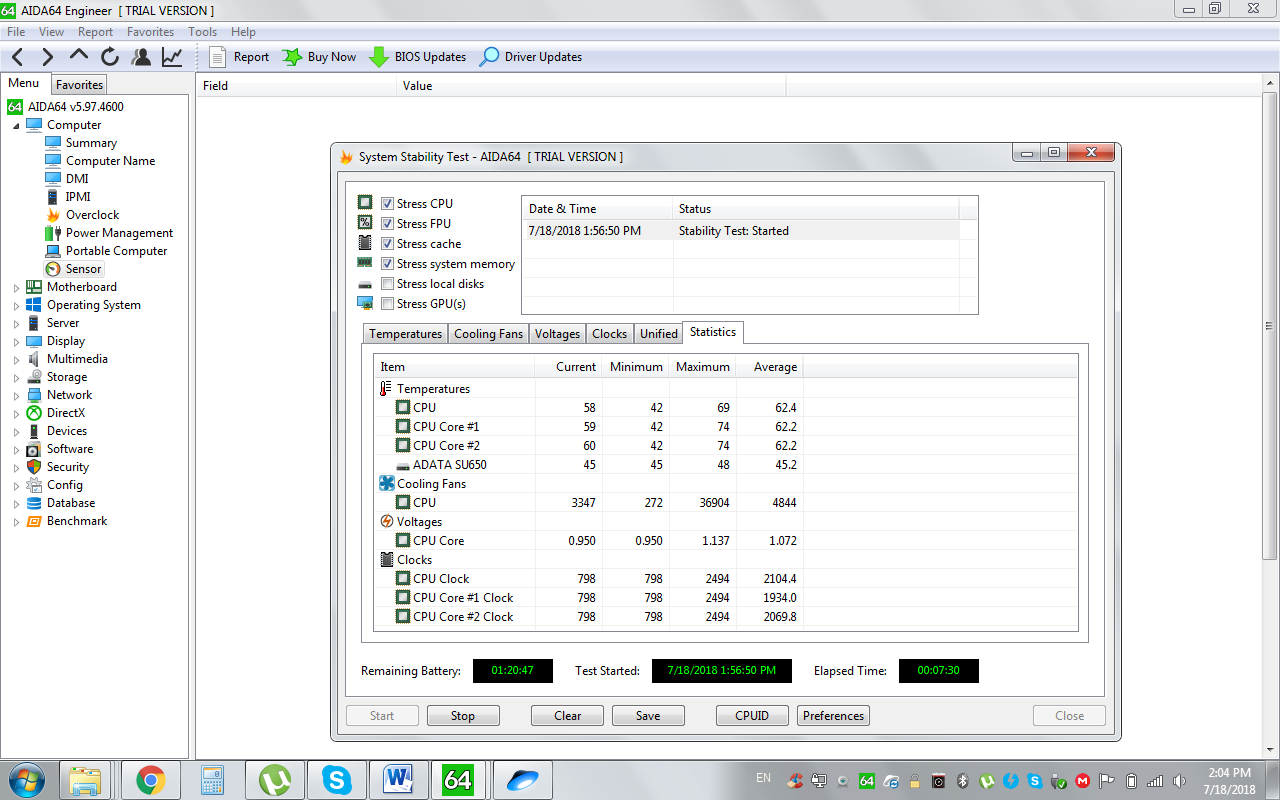Viewport: 1280px width, 800px height.
Task: Open BIOS Updates from toolbar
Action: pos(417,57)
